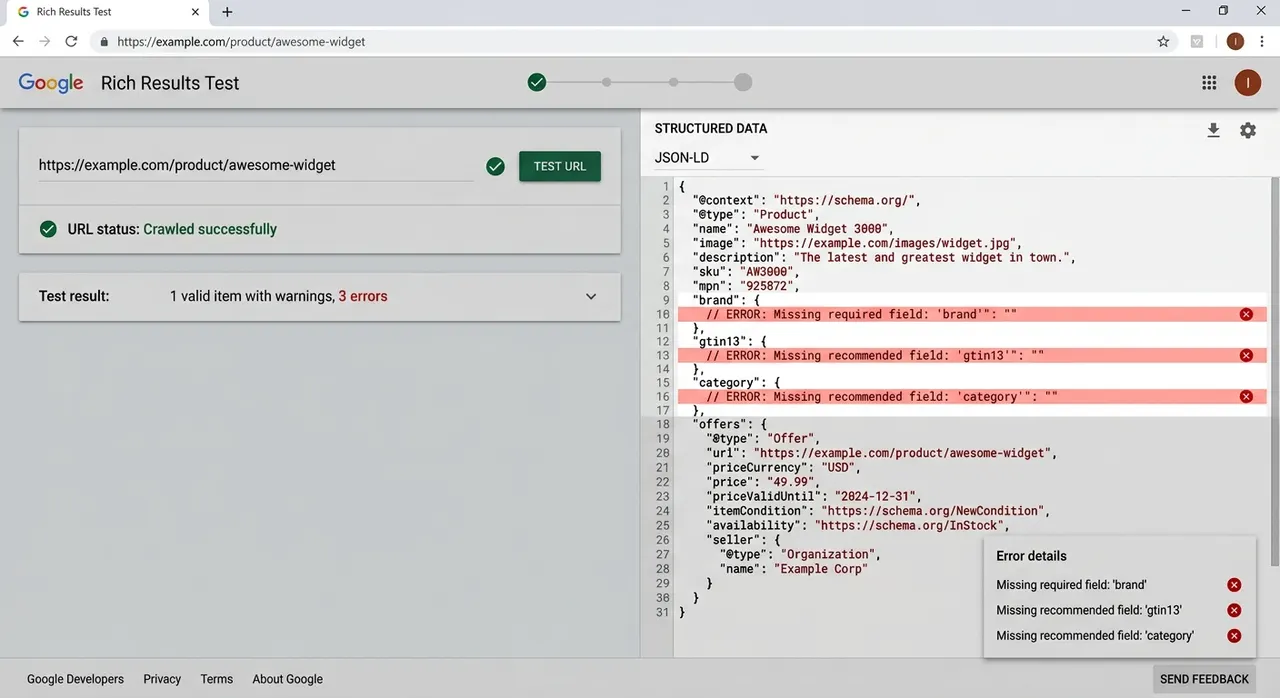The height and width of the screenshot is (698, 1280).
Task: Open the Privacy footer link
Action: pyautogui.click(x=162, y=679)
